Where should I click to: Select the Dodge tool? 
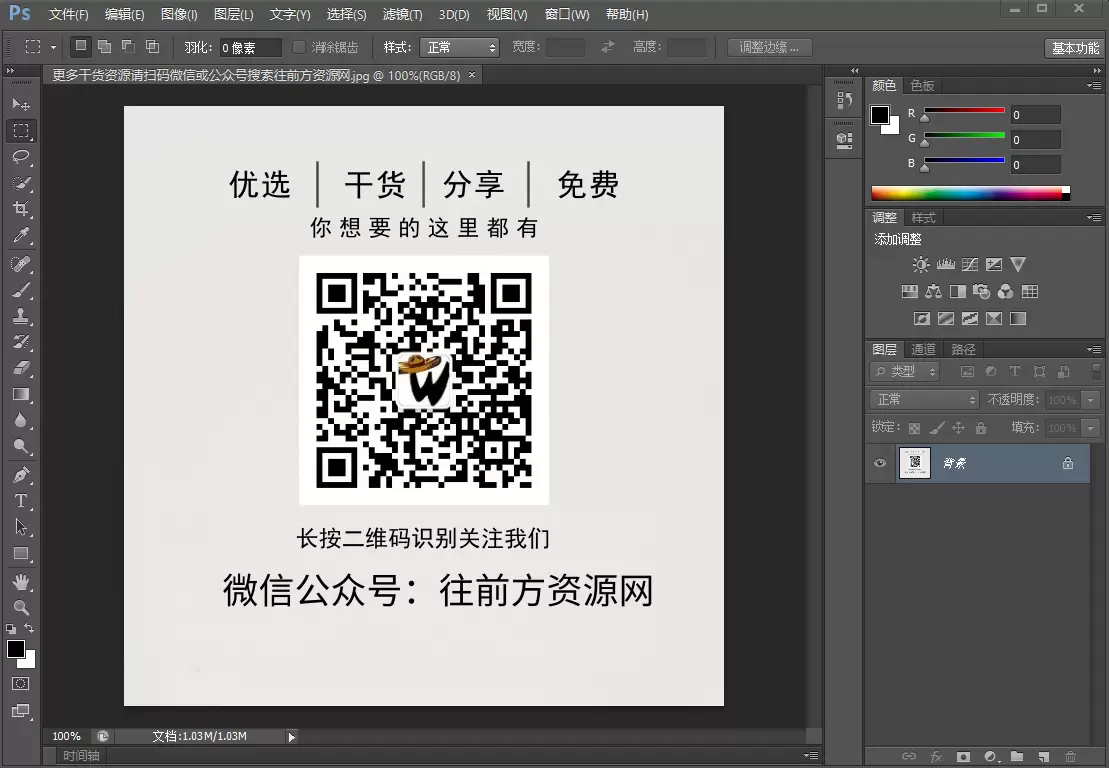(21, 446)
